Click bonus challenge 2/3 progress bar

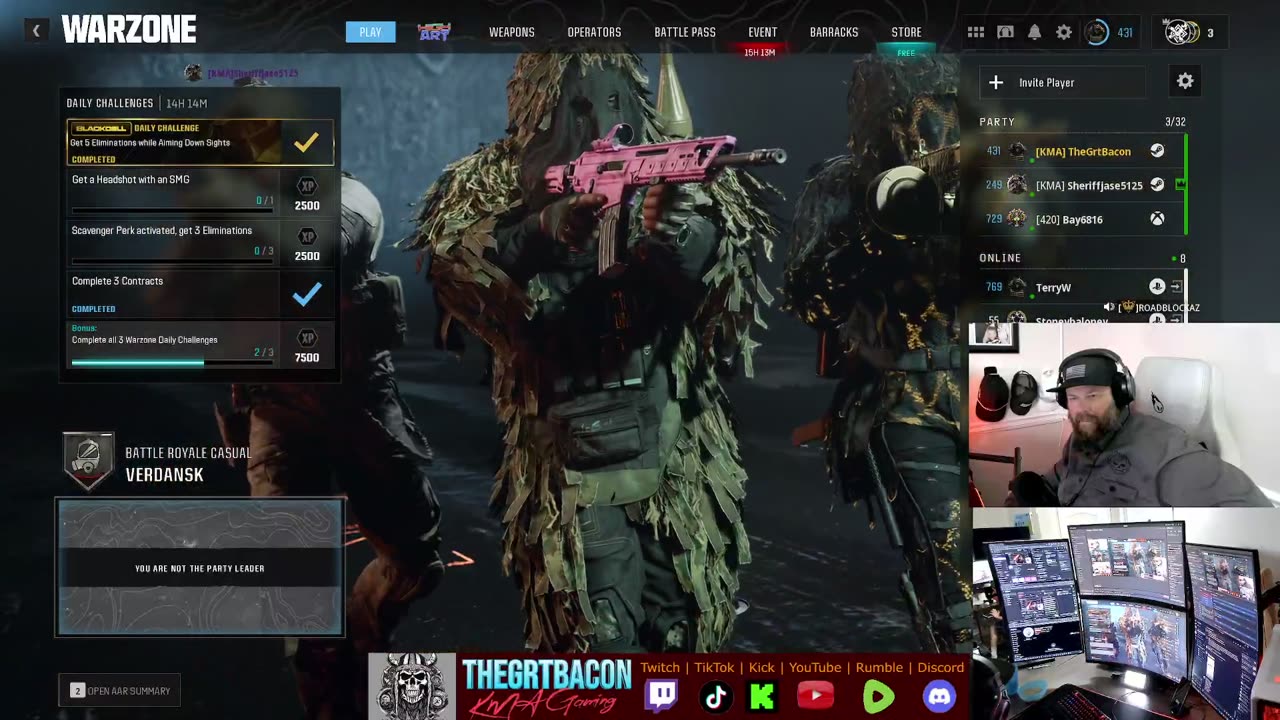(172, 363)
